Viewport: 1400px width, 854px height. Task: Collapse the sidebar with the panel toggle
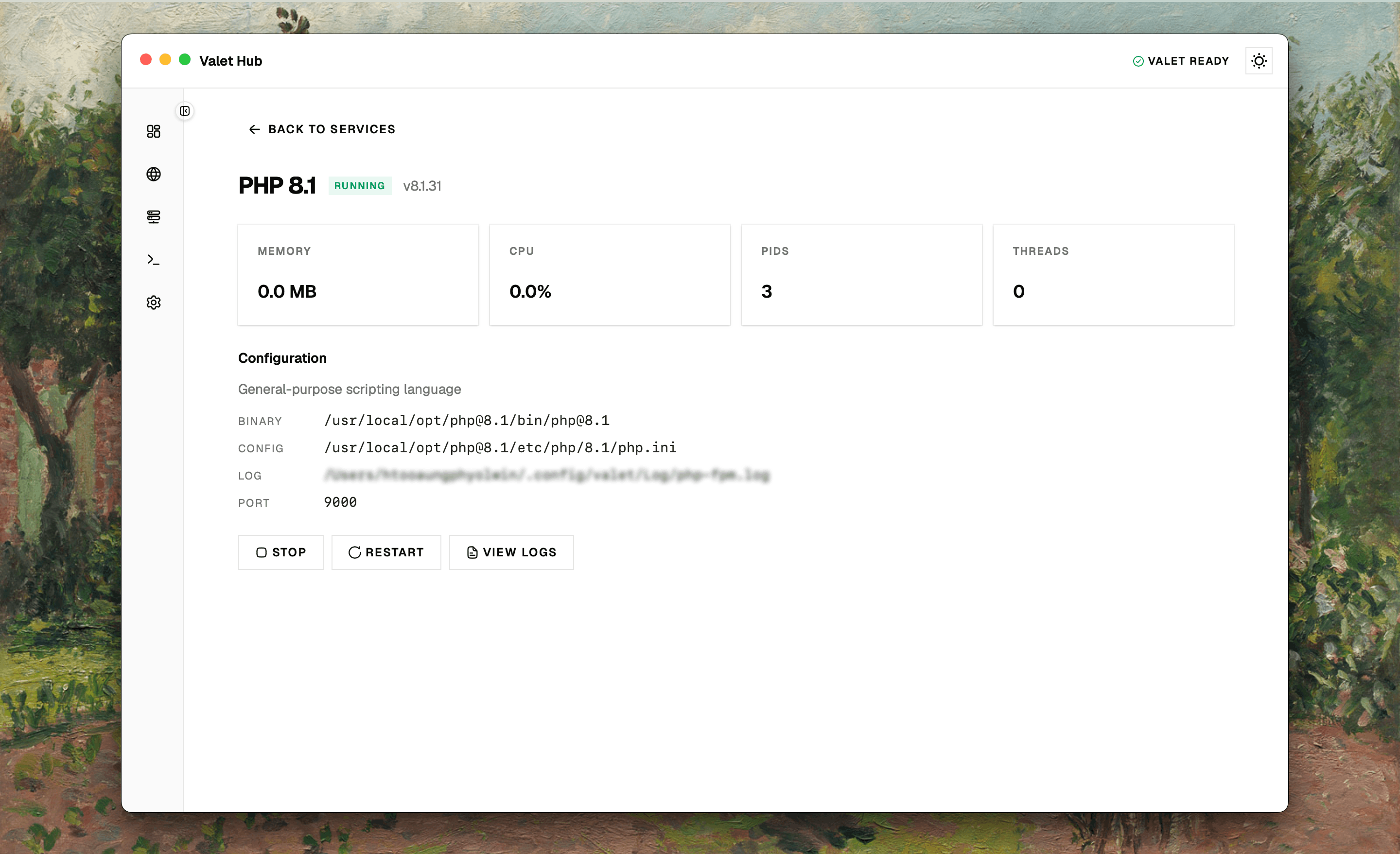185,111
